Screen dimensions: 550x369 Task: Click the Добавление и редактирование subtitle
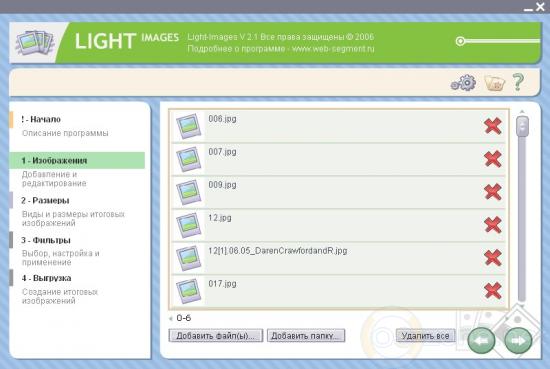[x=54, y=179]
